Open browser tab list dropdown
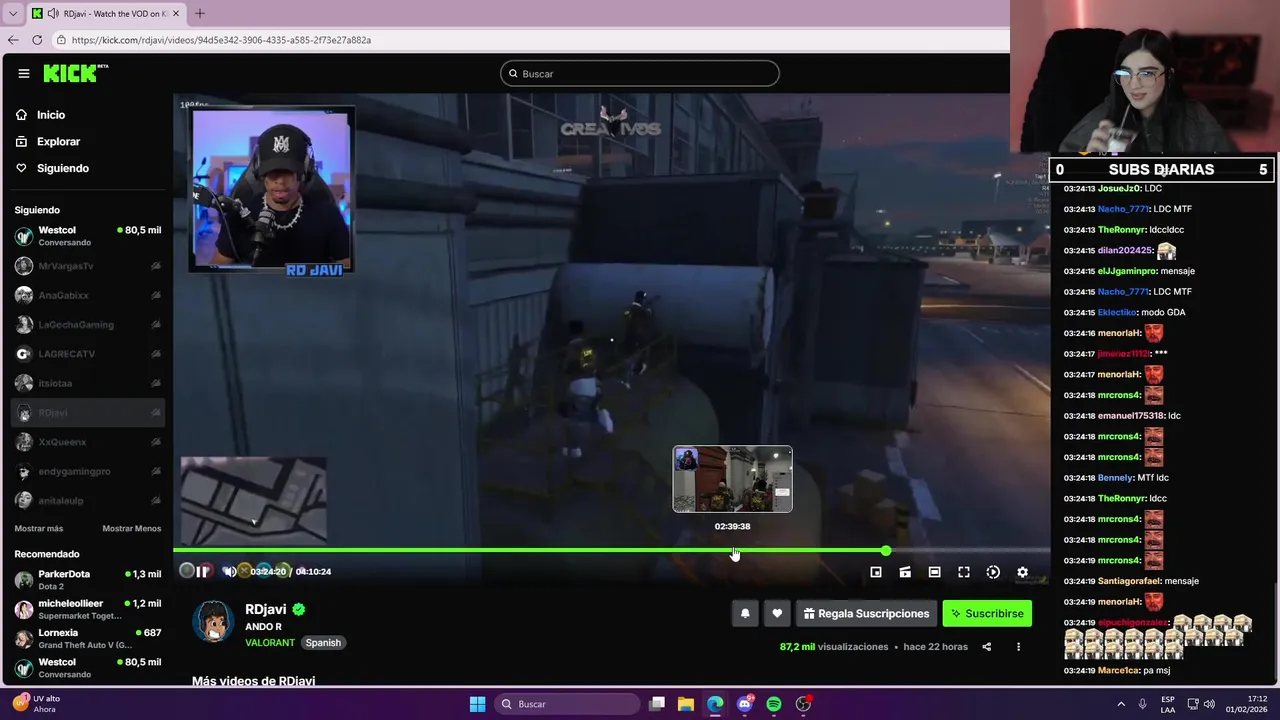 click(12, 14)
